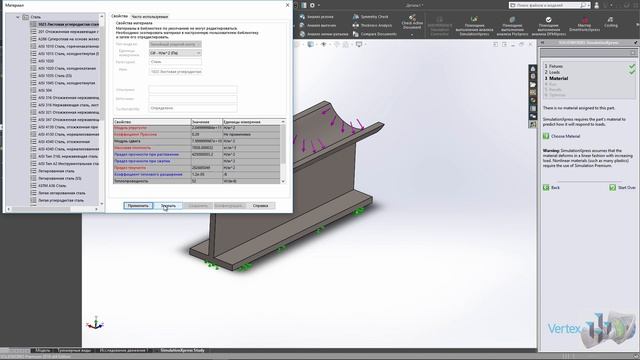The image size is (640, 360).
Task: Open FloXpress analysis helper
Action: click(x=512, y=26)
